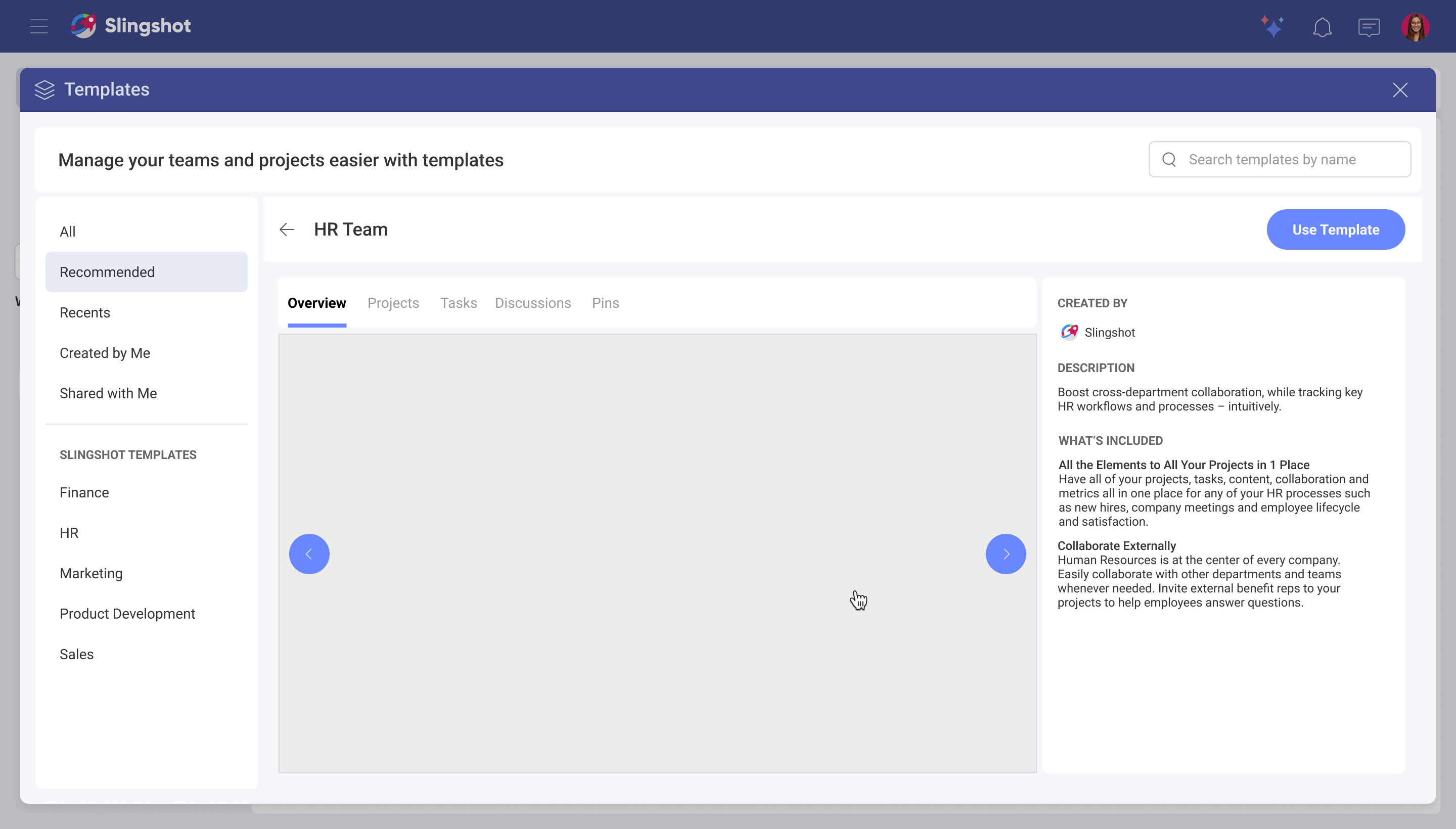Open the Marketing templates
This screenshot has width=1456, height=829.
[x=146, y=573]
